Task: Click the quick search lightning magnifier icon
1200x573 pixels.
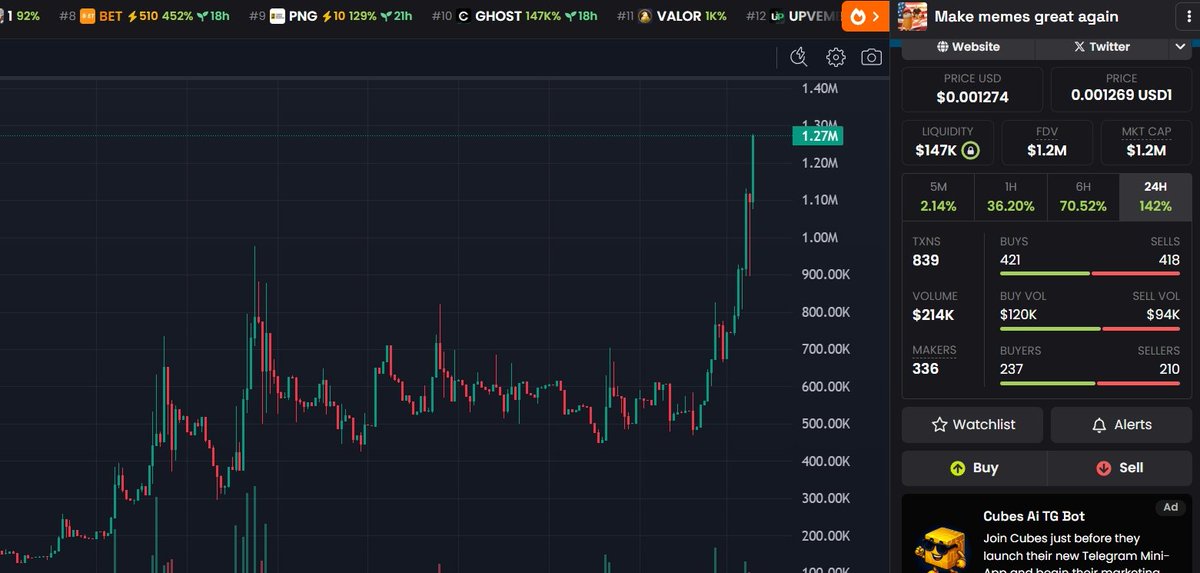Action: pyautogui.click(x=798, y=57)
